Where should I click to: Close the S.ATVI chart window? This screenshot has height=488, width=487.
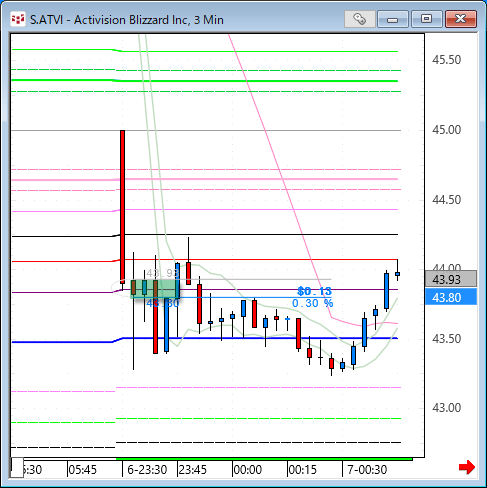[x=461, y=19]
